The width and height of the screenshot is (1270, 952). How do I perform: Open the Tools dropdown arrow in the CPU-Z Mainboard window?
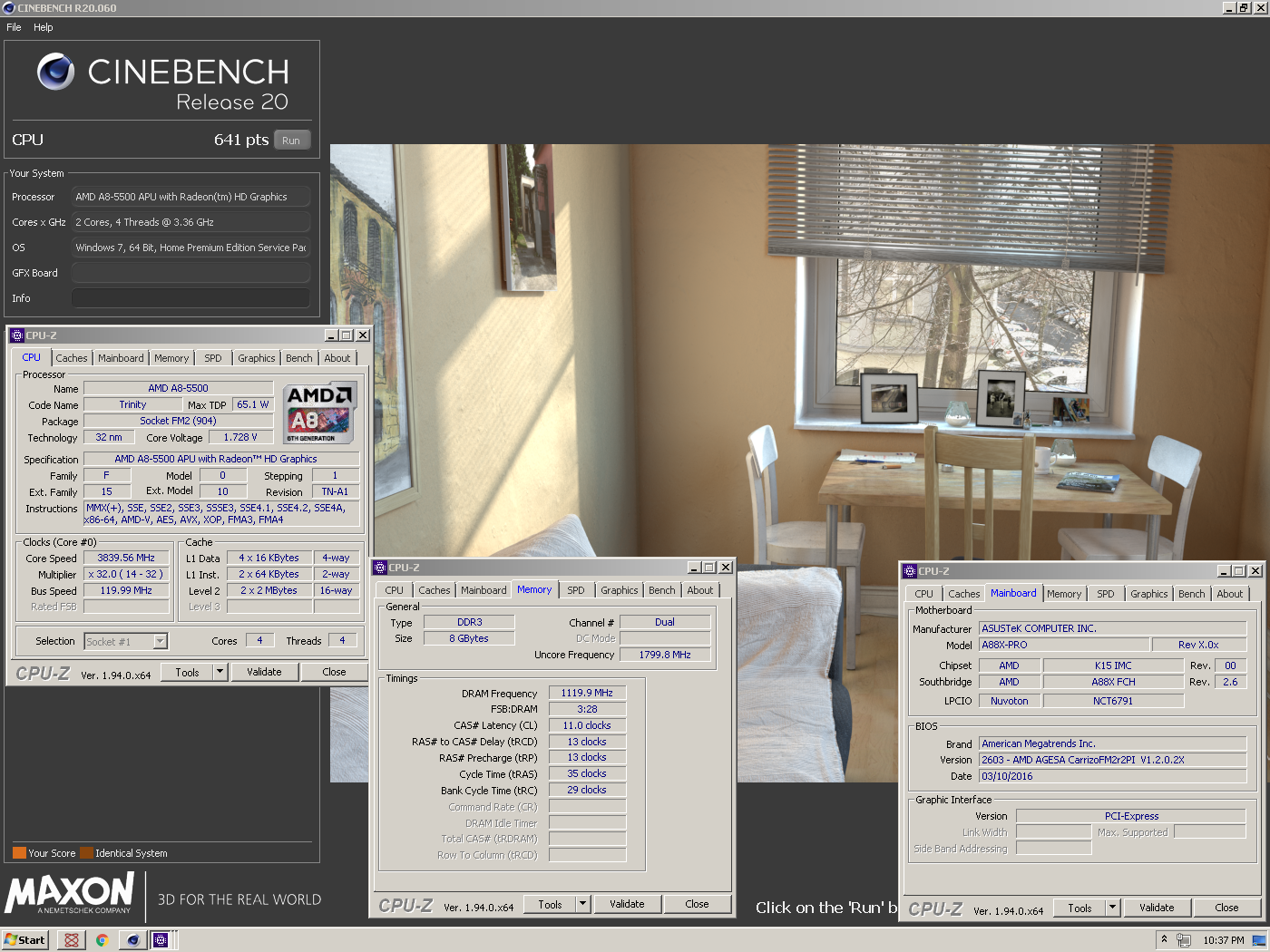pyautogui.click(x=1112, y=908)
